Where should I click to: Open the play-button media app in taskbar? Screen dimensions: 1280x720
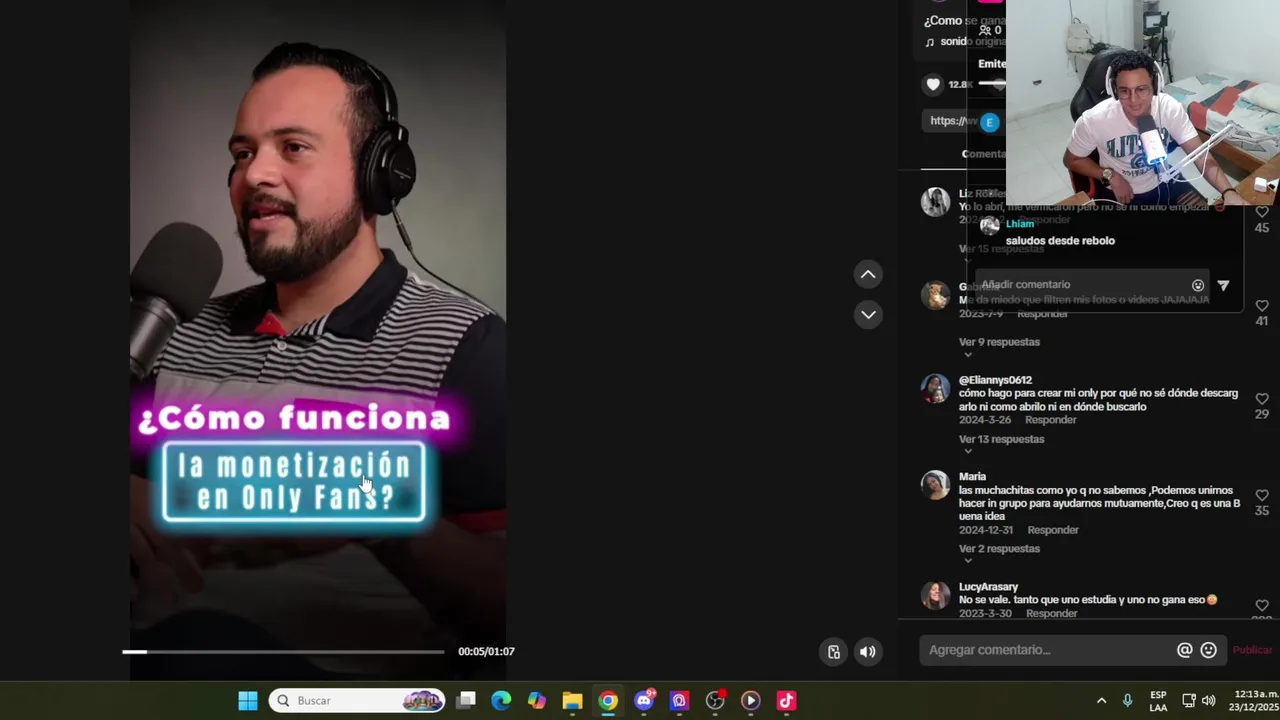pyautogui.click(x=750, y=701)
